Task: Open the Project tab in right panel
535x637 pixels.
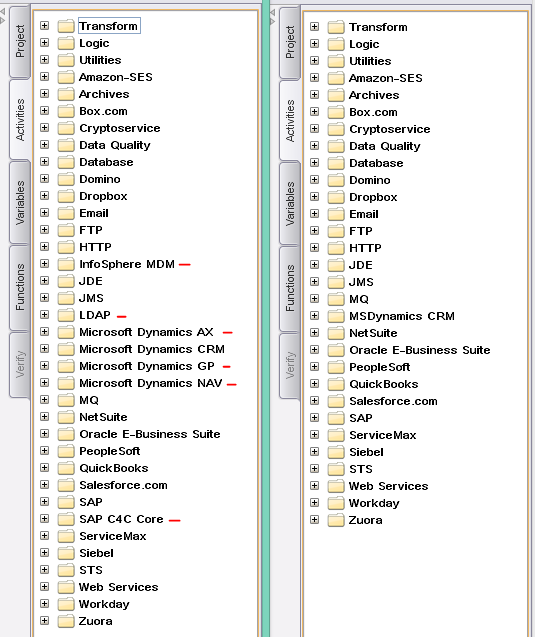Action: tap(290, 42)
